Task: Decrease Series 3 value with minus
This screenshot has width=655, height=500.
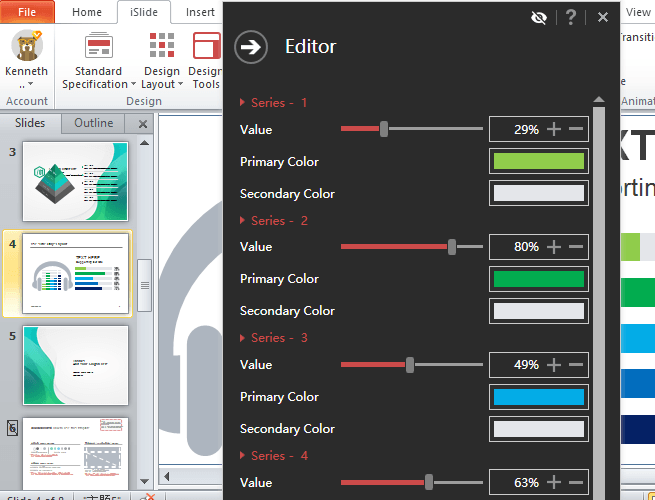Action: (576, 364)
